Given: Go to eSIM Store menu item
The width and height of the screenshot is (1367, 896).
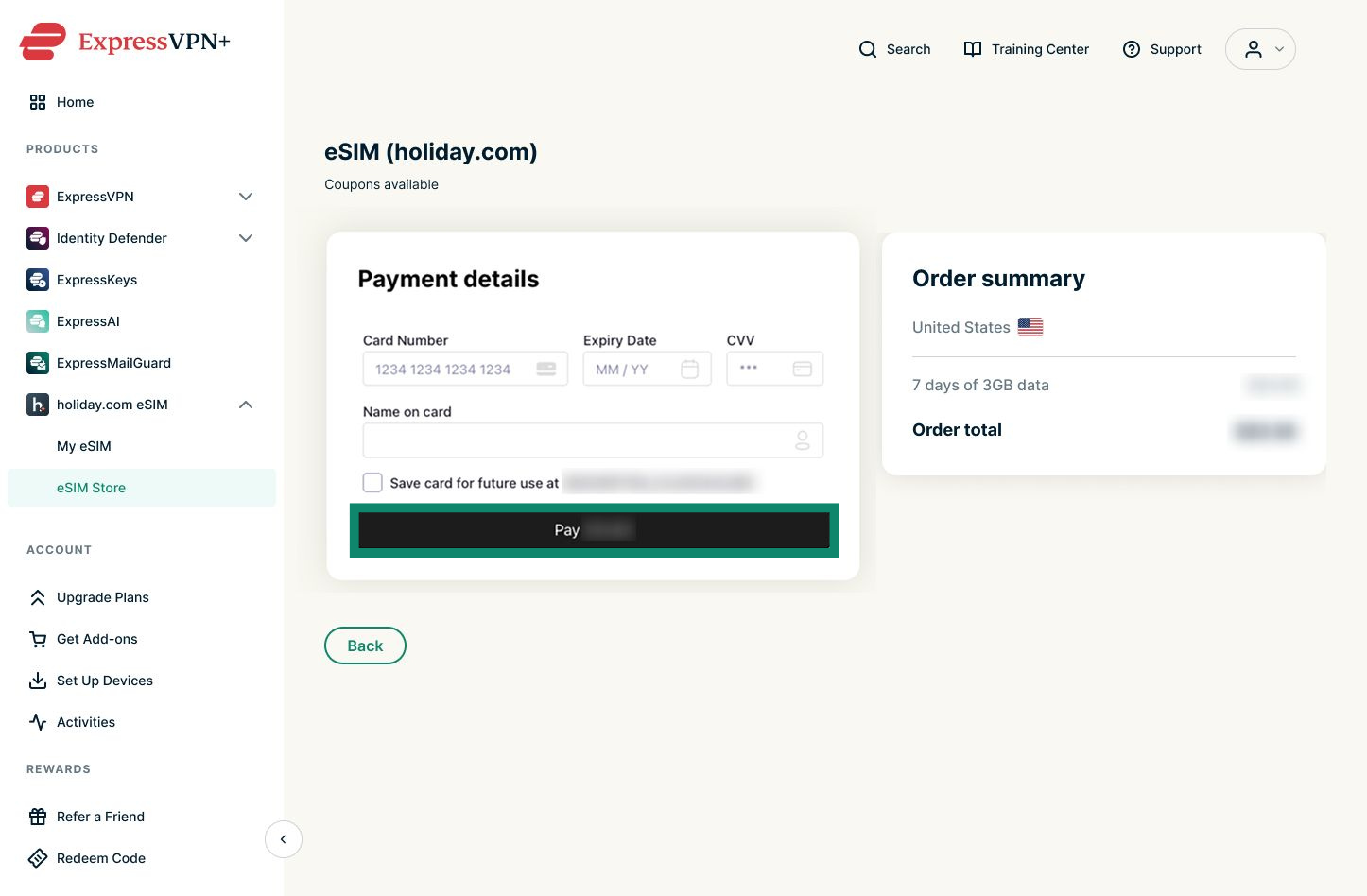Looking at the screenshot, I should [142, 488].
